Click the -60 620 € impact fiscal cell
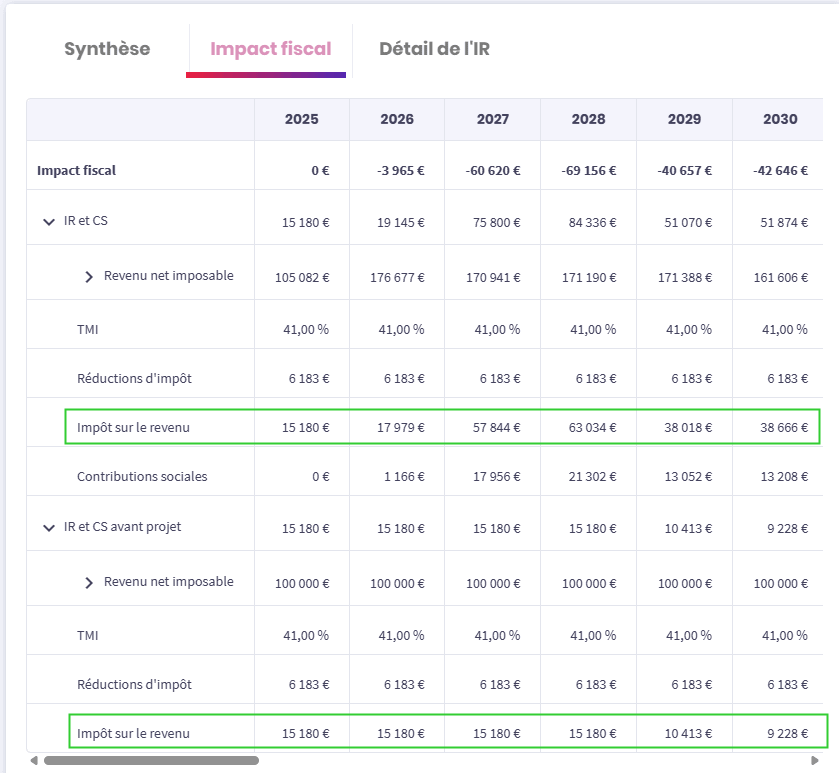 (x=493, y=171)
